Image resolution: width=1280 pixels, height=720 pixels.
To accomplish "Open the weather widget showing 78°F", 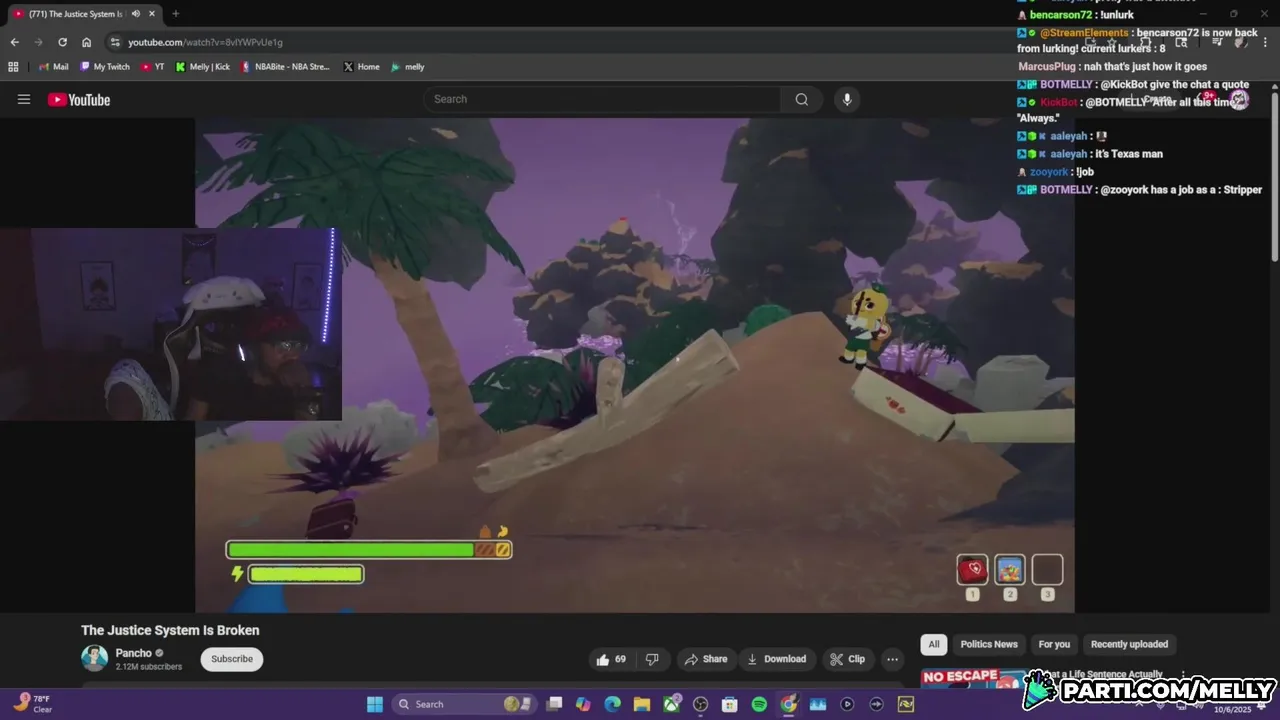I will (30, 704).
